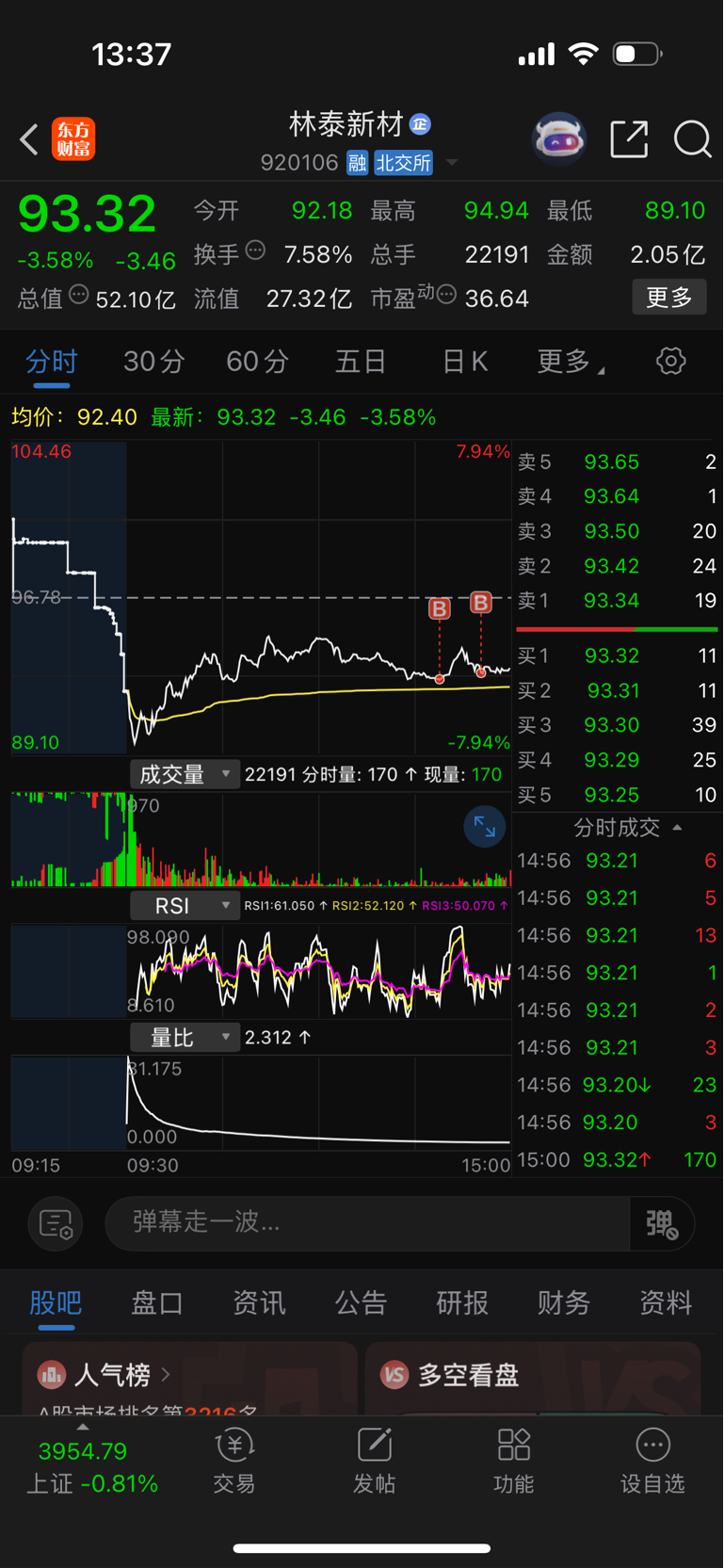Tap the 融 margin trading tag
Viewport: 724px width, 1568px height.
coord(357,163)
